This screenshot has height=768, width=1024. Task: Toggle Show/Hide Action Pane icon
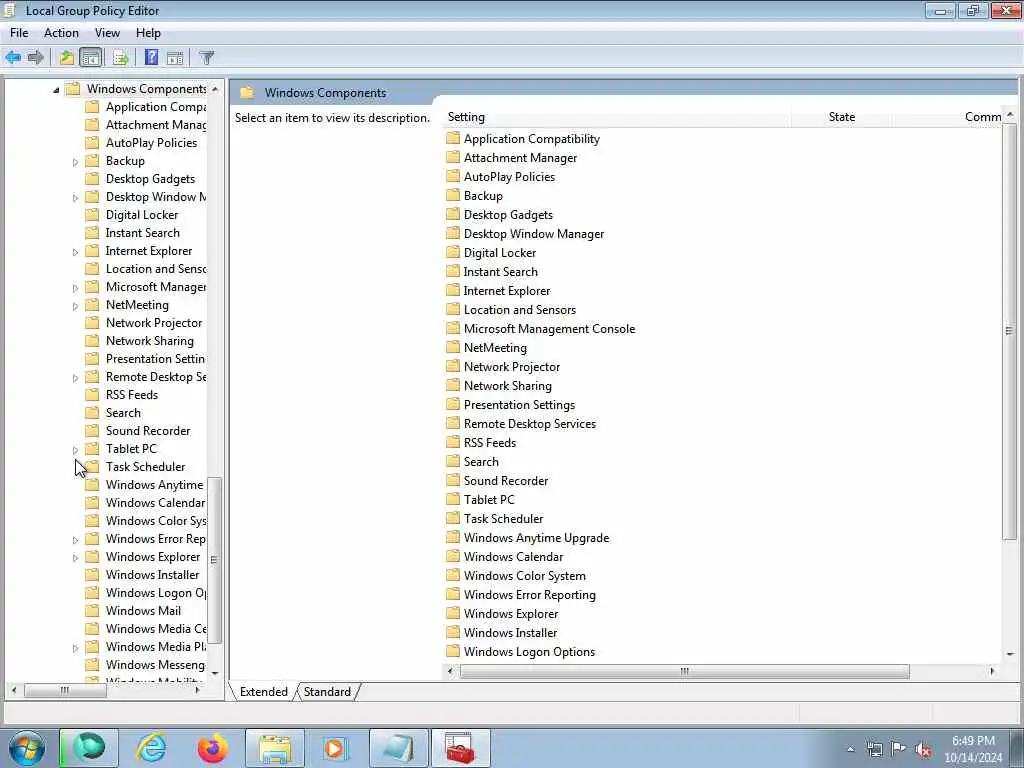175,57
